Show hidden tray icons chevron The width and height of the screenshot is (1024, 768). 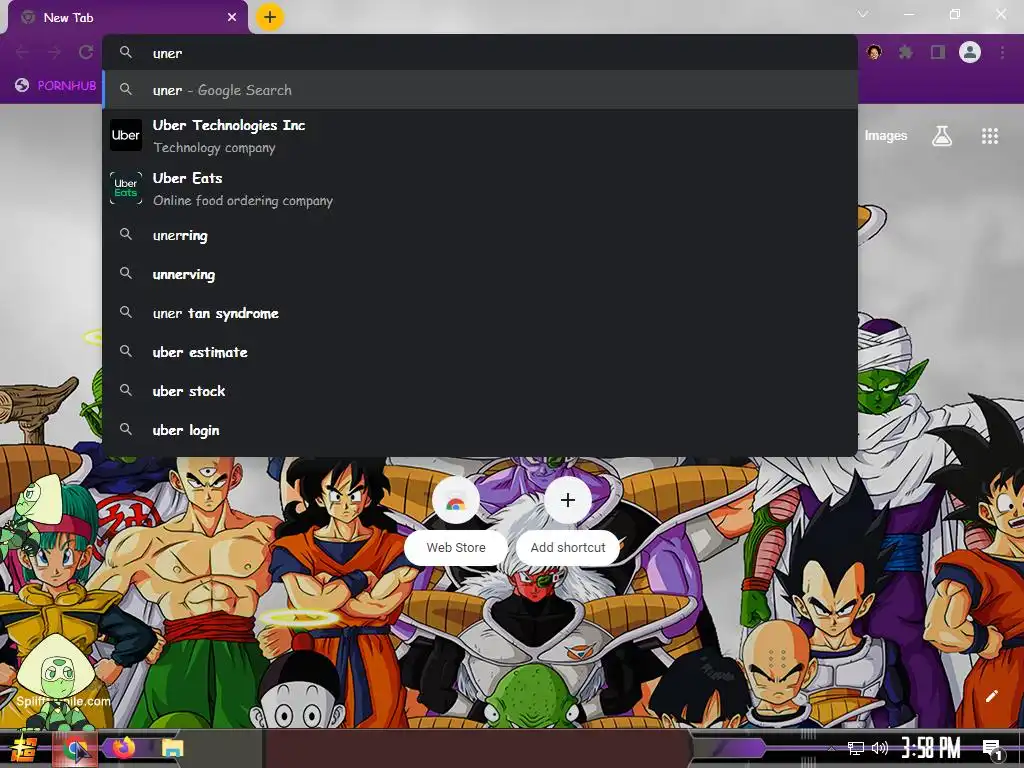[x=831, y=748]
